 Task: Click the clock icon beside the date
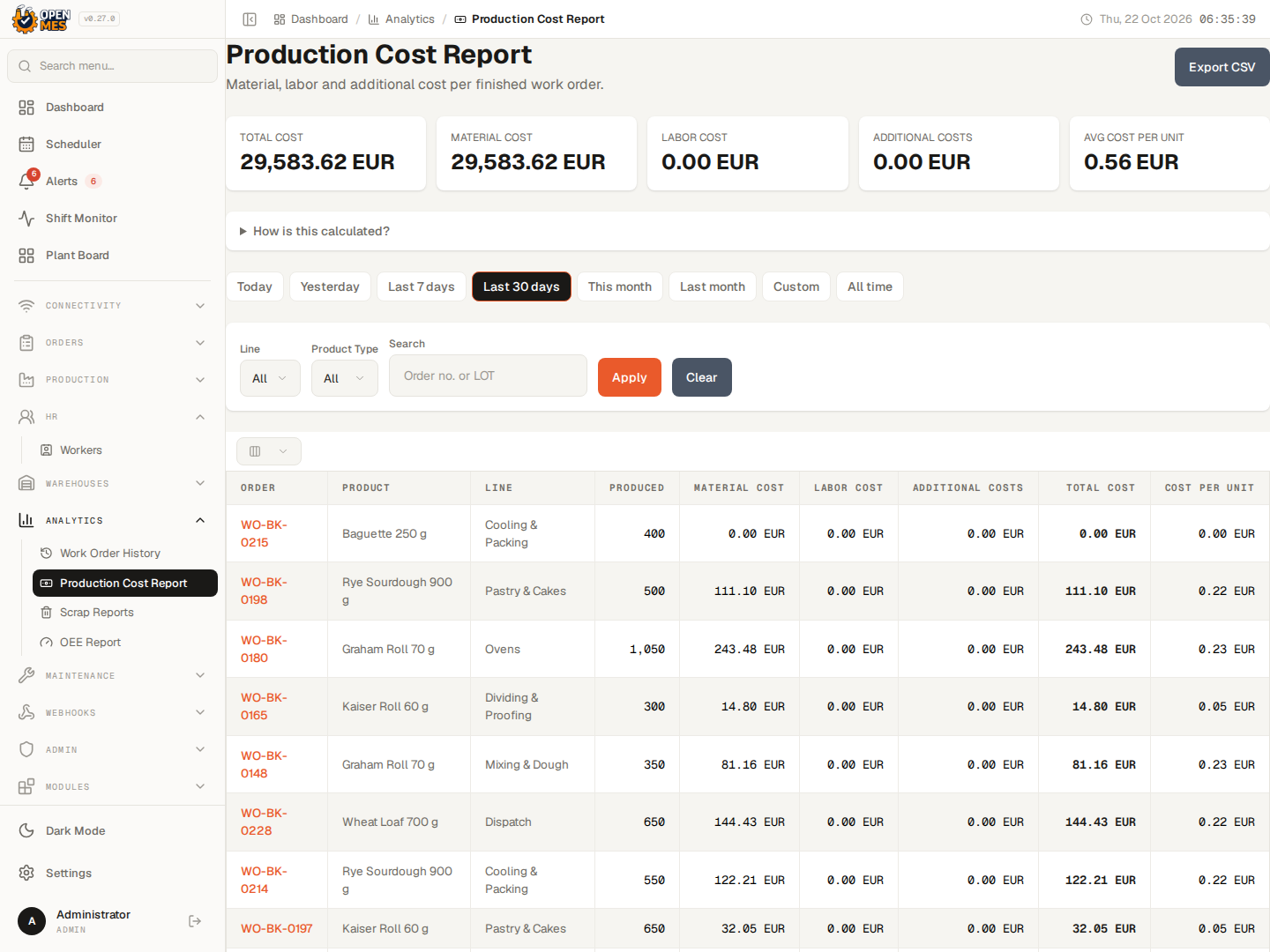click(x=1087, y=19)
